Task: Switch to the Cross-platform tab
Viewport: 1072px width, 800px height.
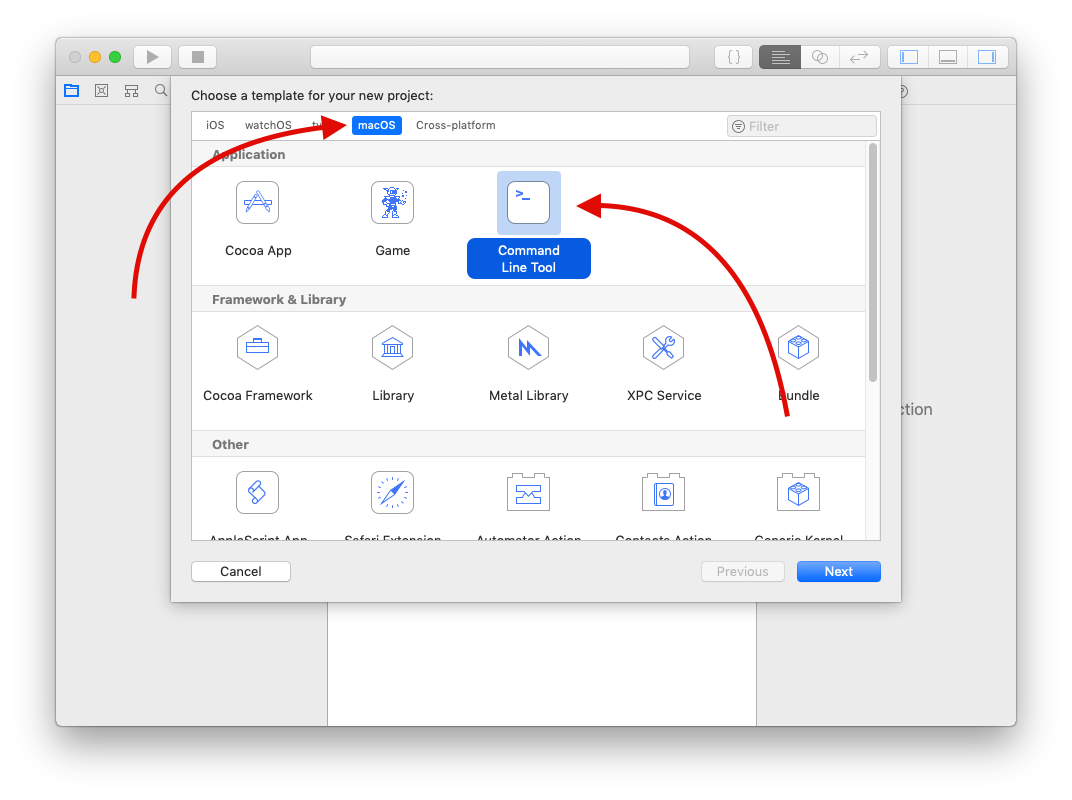Action: click(455, 125)
